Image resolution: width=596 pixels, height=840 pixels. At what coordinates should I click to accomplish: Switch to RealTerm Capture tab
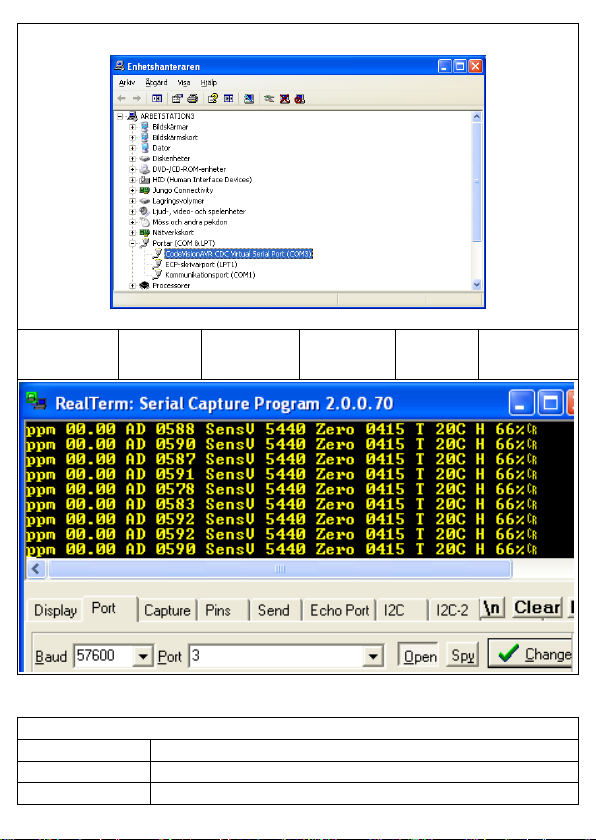click(167, 610)
